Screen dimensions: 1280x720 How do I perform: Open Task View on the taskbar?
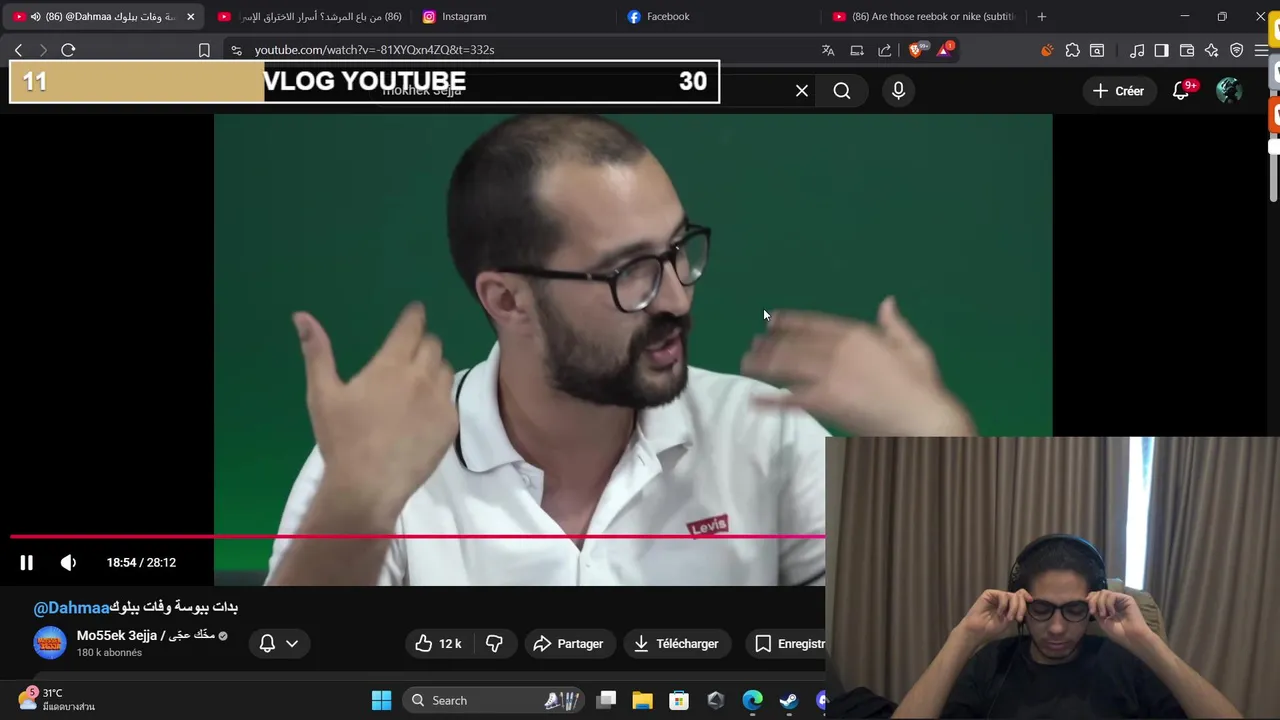point(606,701)
